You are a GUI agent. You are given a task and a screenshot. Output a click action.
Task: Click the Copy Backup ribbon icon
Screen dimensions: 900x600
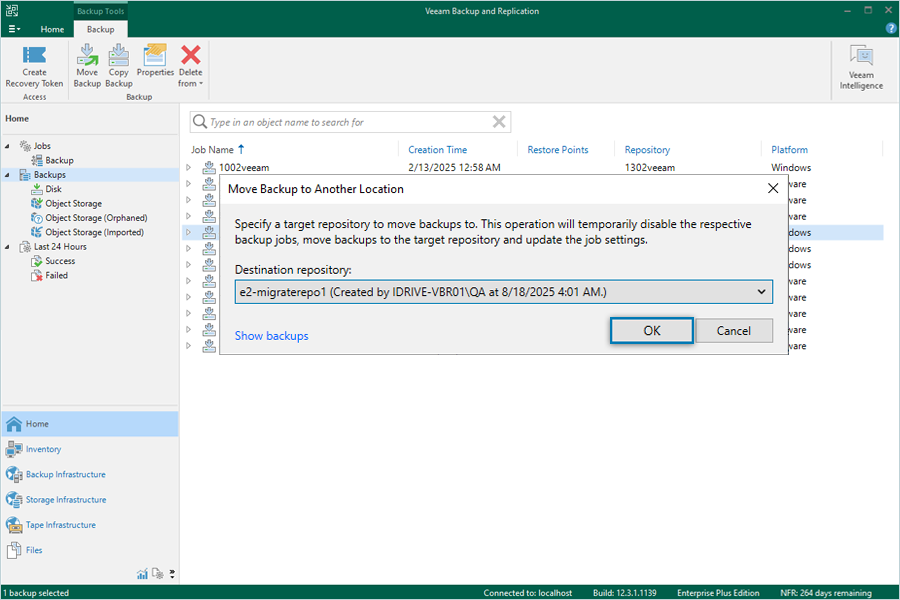pyautogui.click(x=119, y=55)
